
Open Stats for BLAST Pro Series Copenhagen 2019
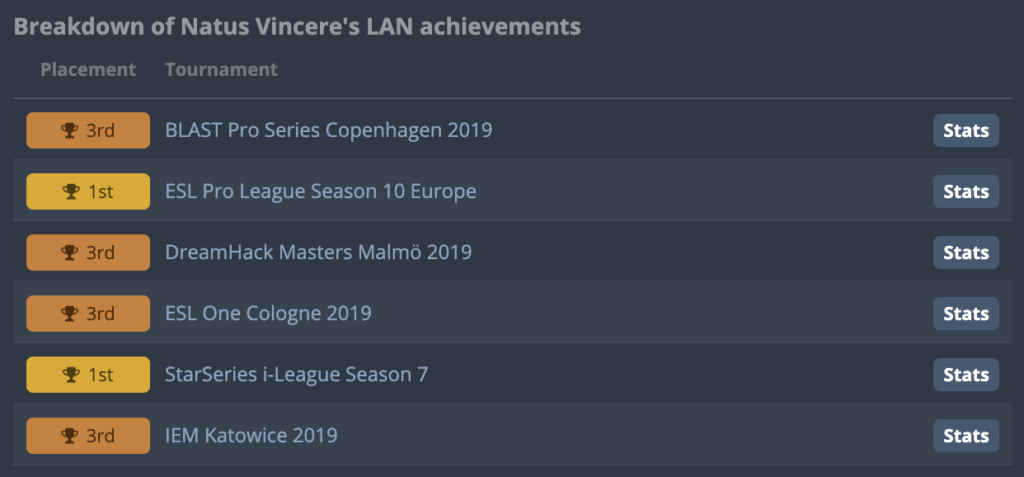966,131
